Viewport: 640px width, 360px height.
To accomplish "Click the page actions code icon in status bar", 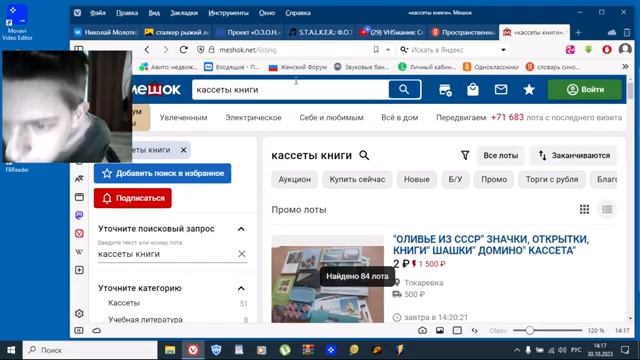I will click(x=474, y=331).
